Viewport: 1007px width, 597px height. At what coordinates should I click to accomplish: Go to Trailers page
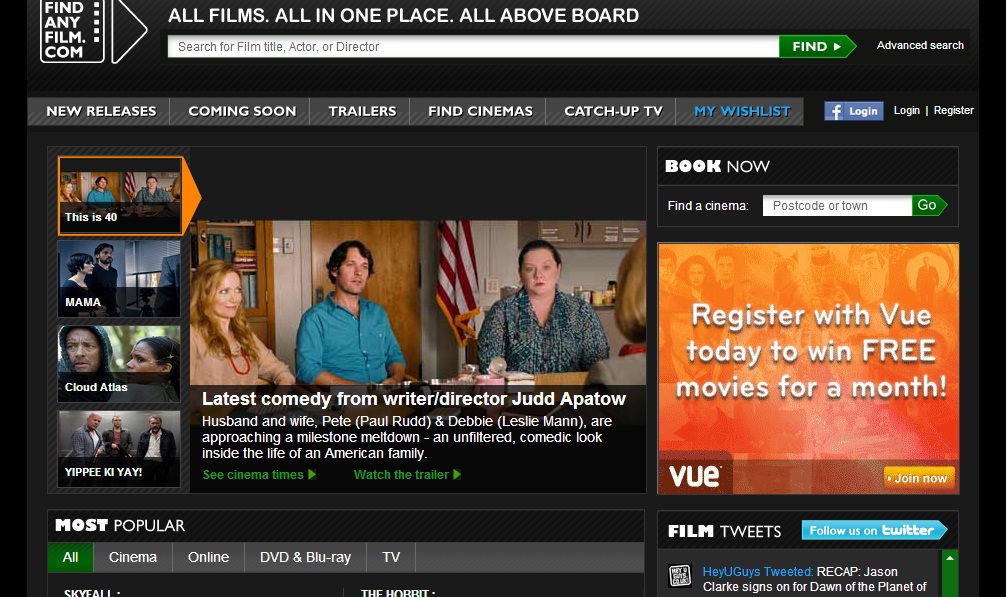(362, 111)
